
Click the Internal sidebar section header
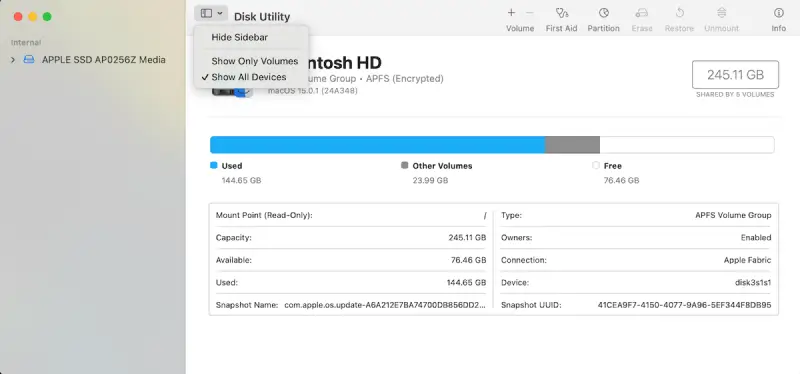pyautogui.click(x=26, y=42)
